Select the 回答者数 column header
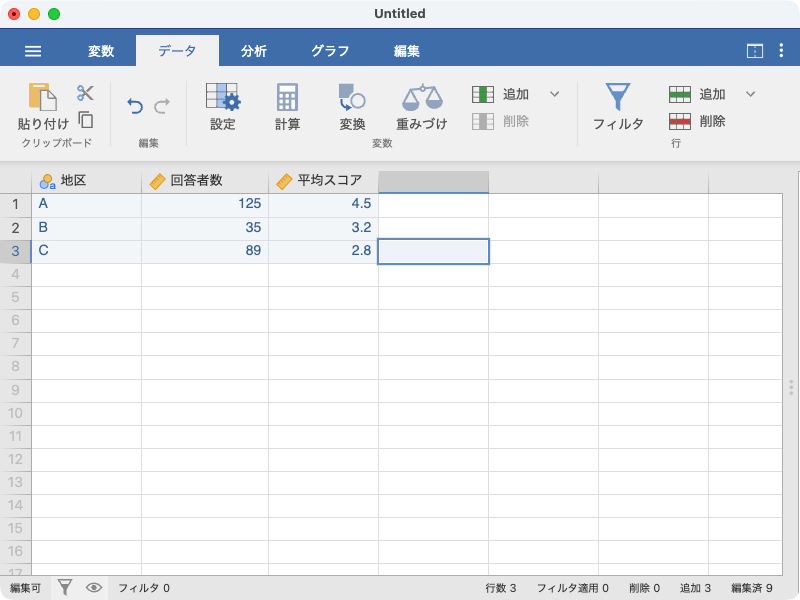 pos(205,181)
